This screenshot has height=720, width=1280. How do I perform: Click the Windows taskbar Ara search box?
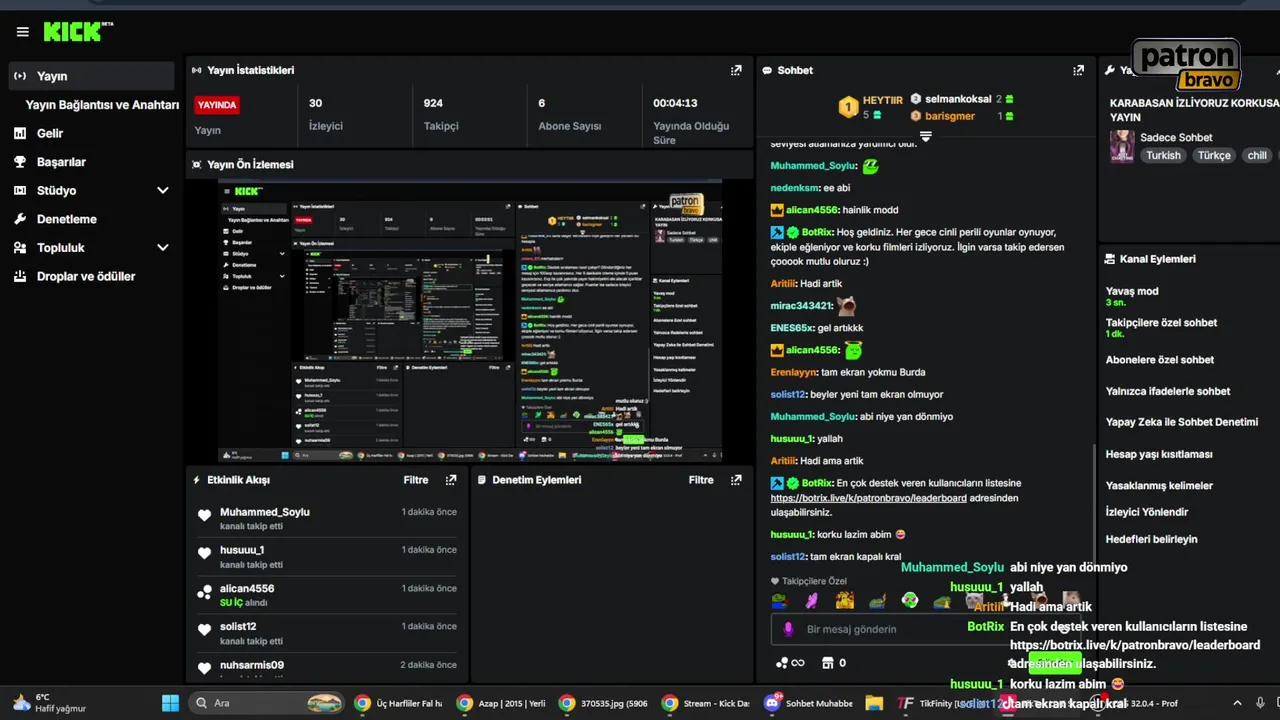[x=268, y=703]
